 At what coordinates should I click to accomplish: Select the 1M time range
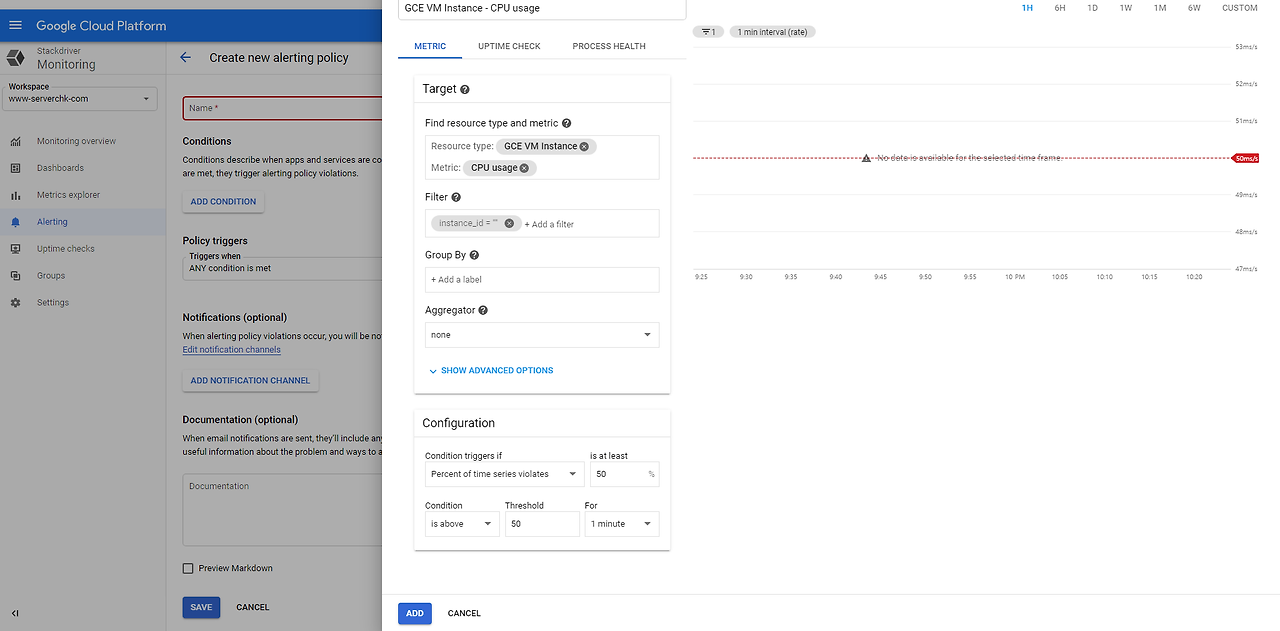(x=1160, y=8)
